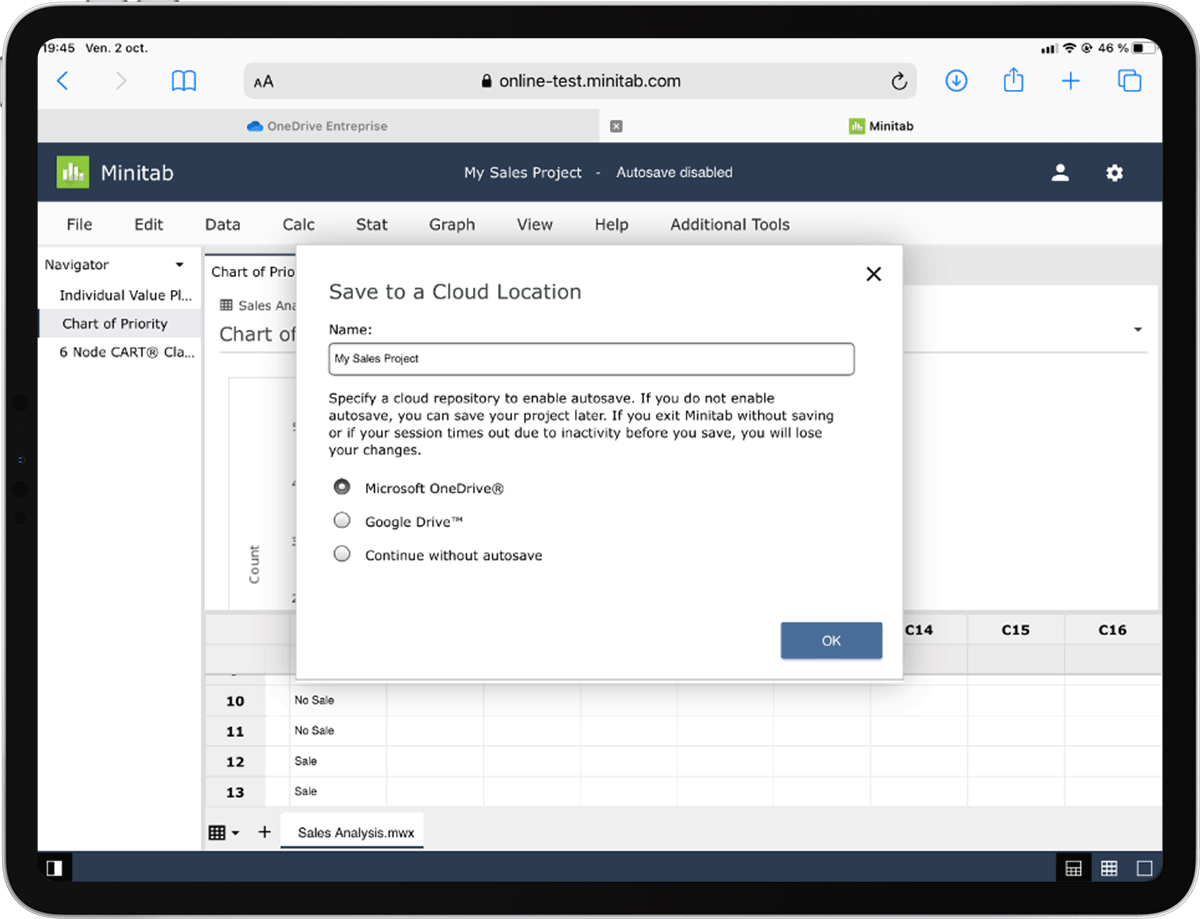
Task: Click the Safari downloads icon
Action: (x=956, y=81)
